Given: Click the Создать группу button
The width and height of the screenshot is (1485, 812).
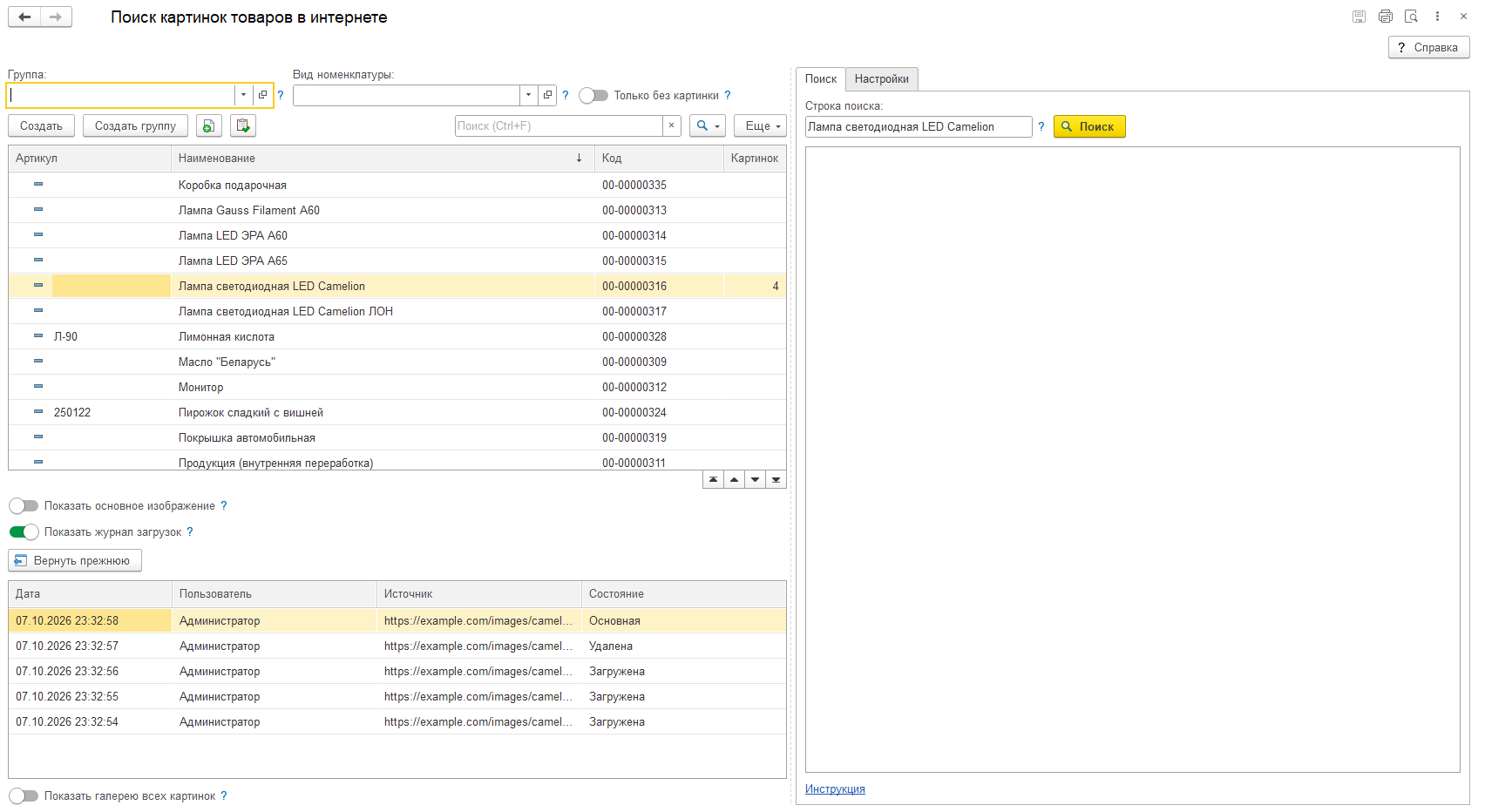Looking at the screenshot, I should [135, 126].
